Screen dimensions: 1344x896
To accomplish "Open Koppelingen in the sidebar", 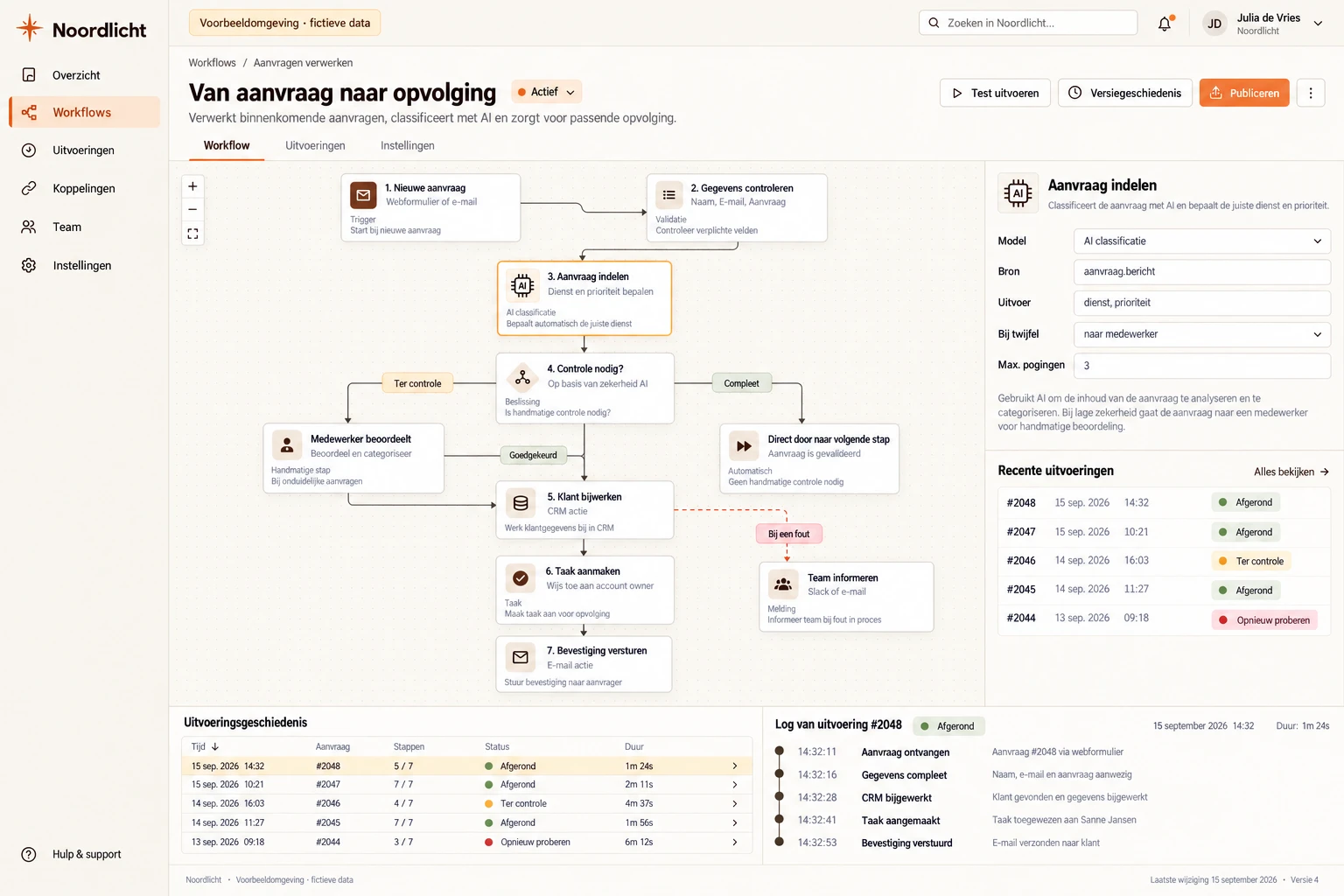I will tap(85, 188).
